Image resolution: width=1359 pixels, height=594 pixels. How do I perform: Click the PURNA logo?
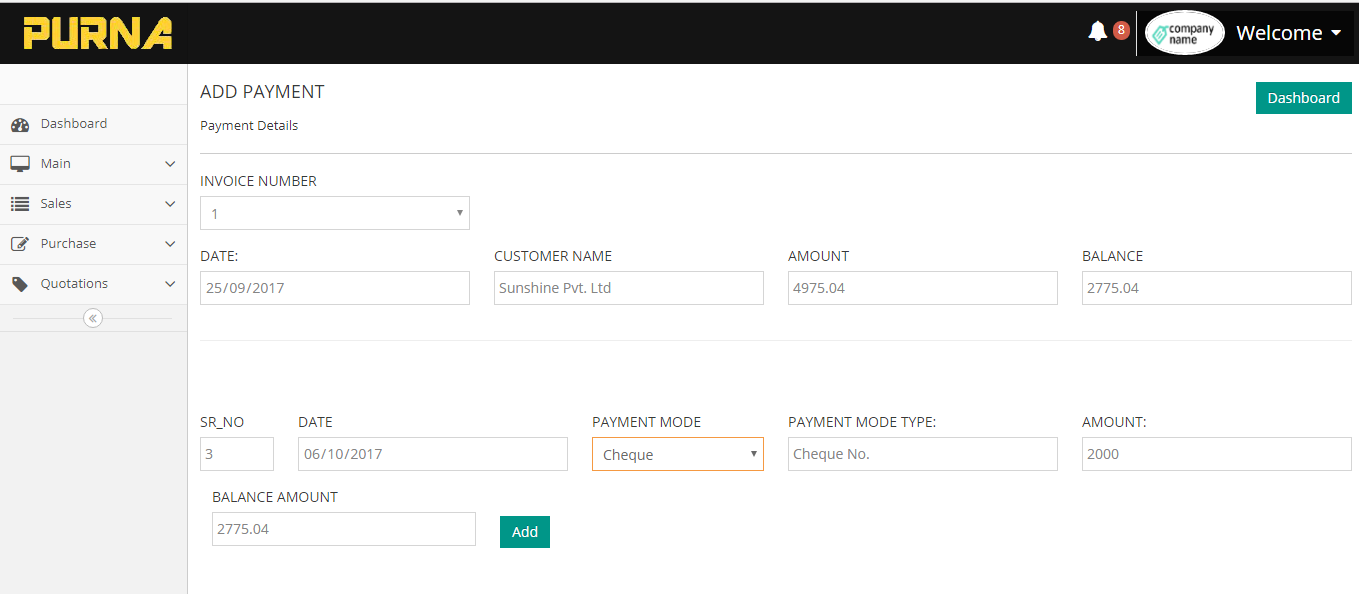pyautogui.click(x=98, y=33)
